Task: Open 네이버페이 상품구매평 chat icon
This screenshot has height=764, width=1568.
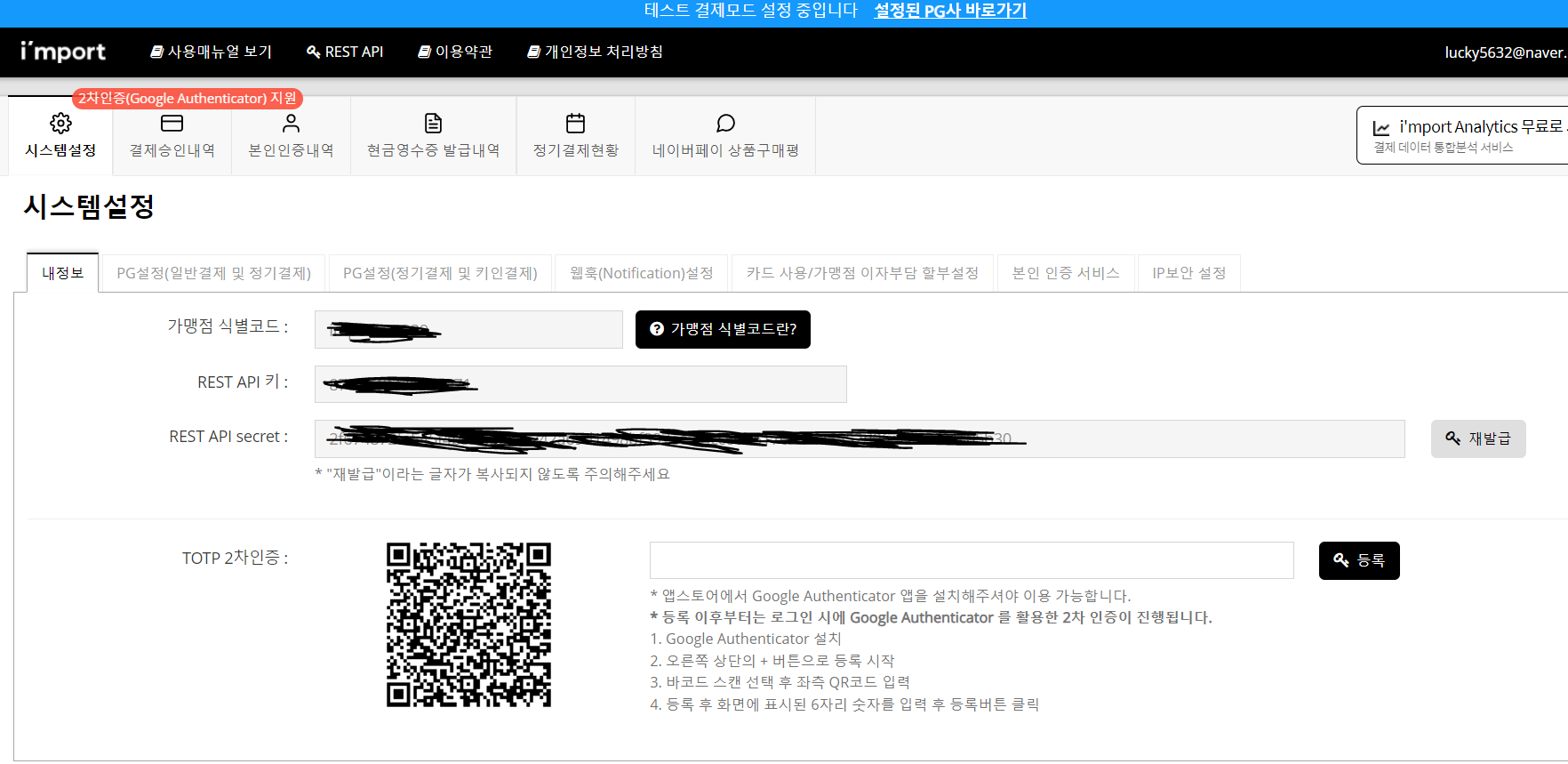Action: (x=725, y=123)
